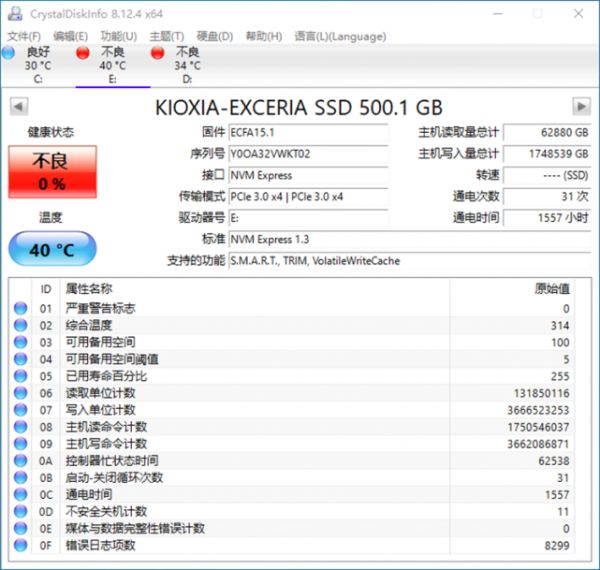Screen dimensions: 600x570
Task: Open the 功能(U) menu
Action: (x=119, y=36)
